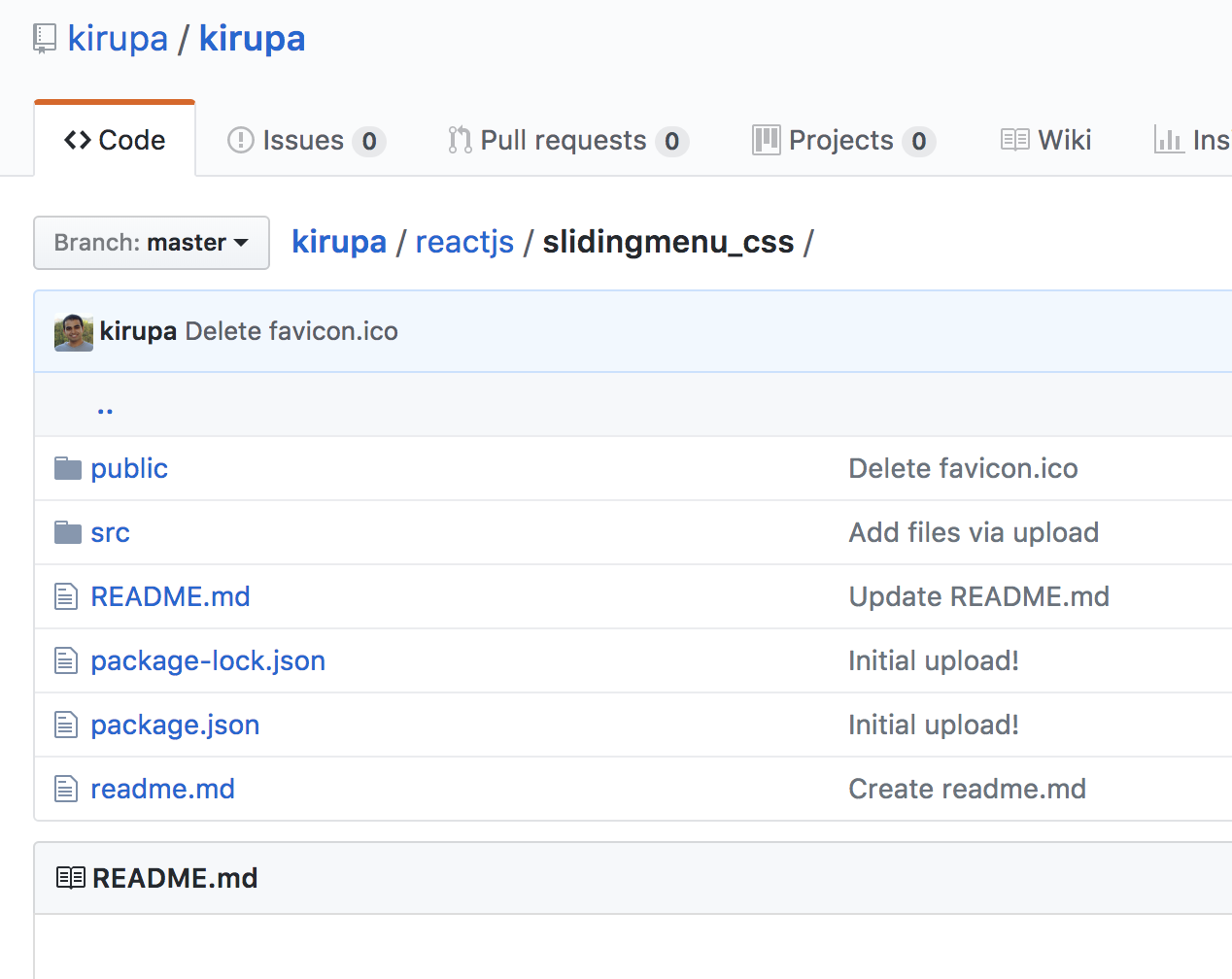Image resolution: width=1232 pixels, height=979 pixels.
Task: Click the repository book icon beside kirupa
Action: [x=45, y=39]
